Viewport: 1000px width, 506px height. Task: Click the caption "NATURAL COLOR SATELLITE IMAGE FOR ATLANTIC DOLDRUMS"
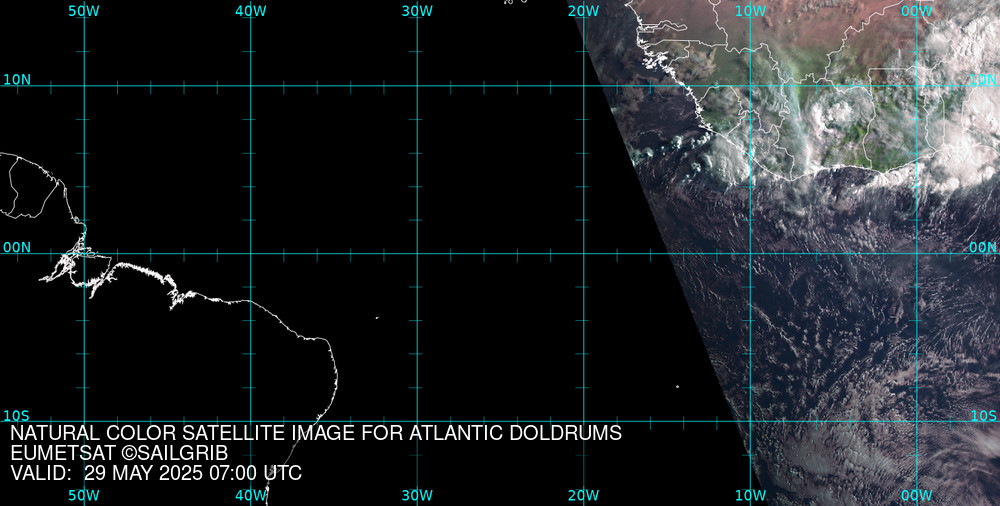[x=316, y=433]
